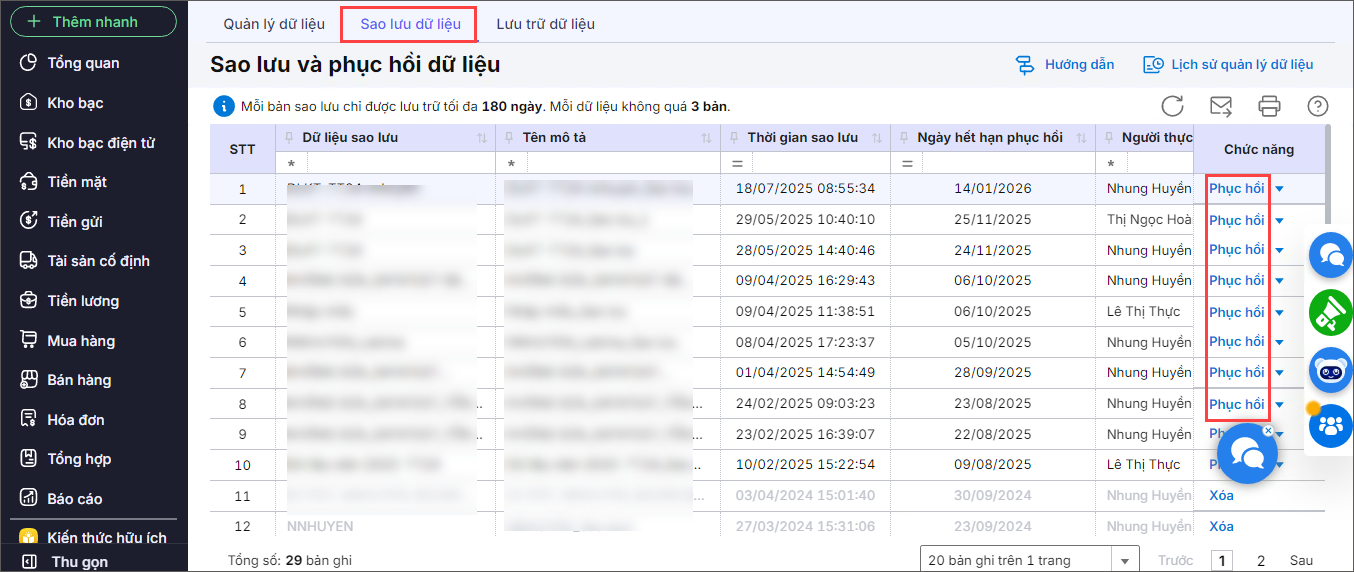Open filter operator for Ngày hết hạn column
1354x572 pixels.
point(908,163)
